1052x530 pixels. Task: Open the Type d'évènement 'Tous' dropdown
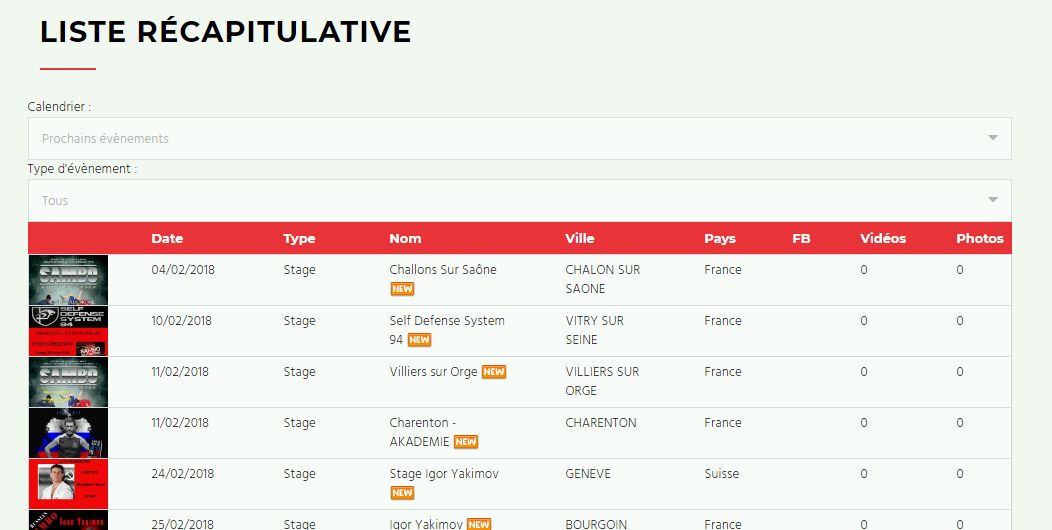click(x=519, y=200)
